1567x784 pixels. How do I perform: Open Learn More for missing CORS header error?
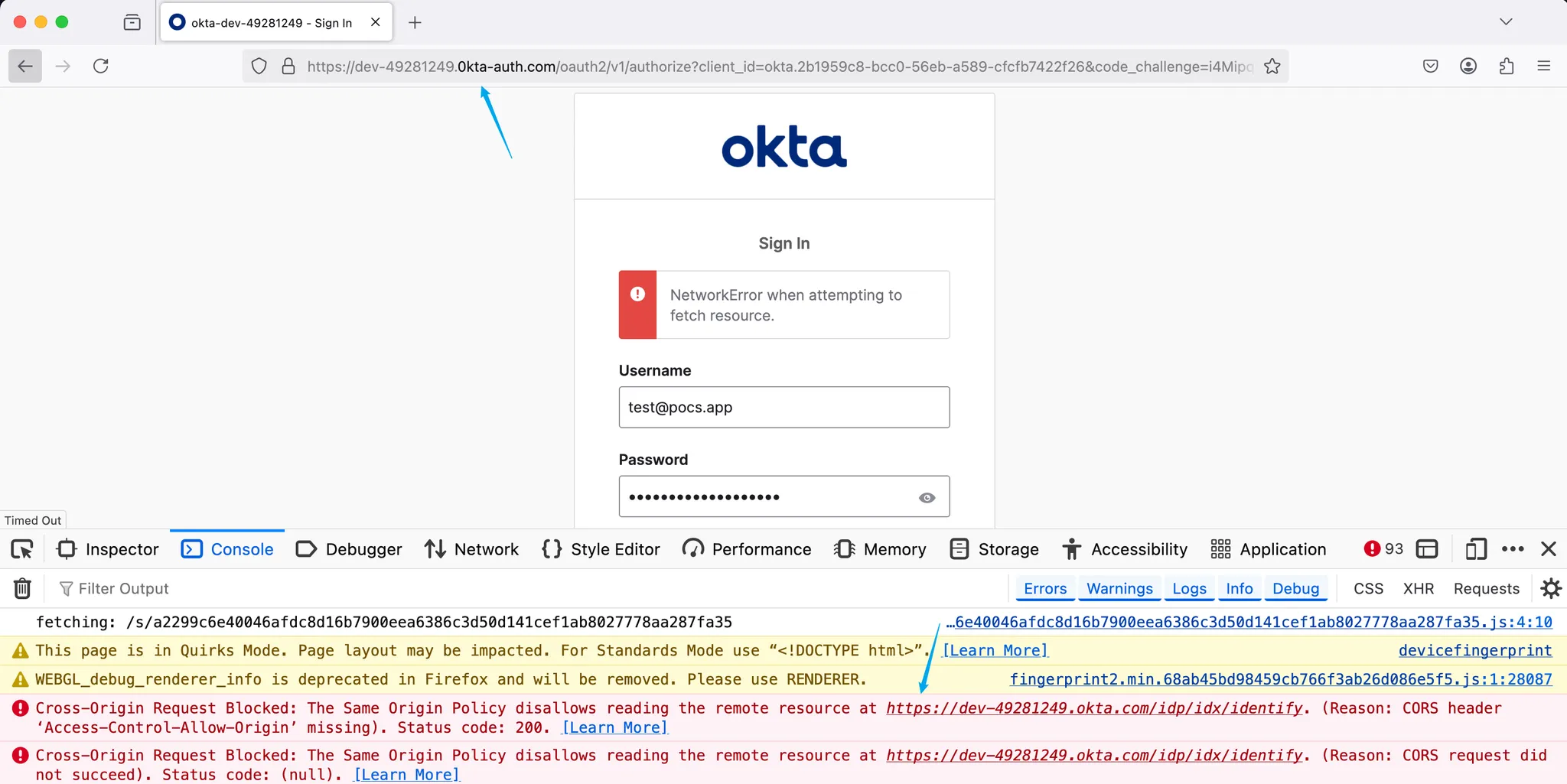click(615, 727)
